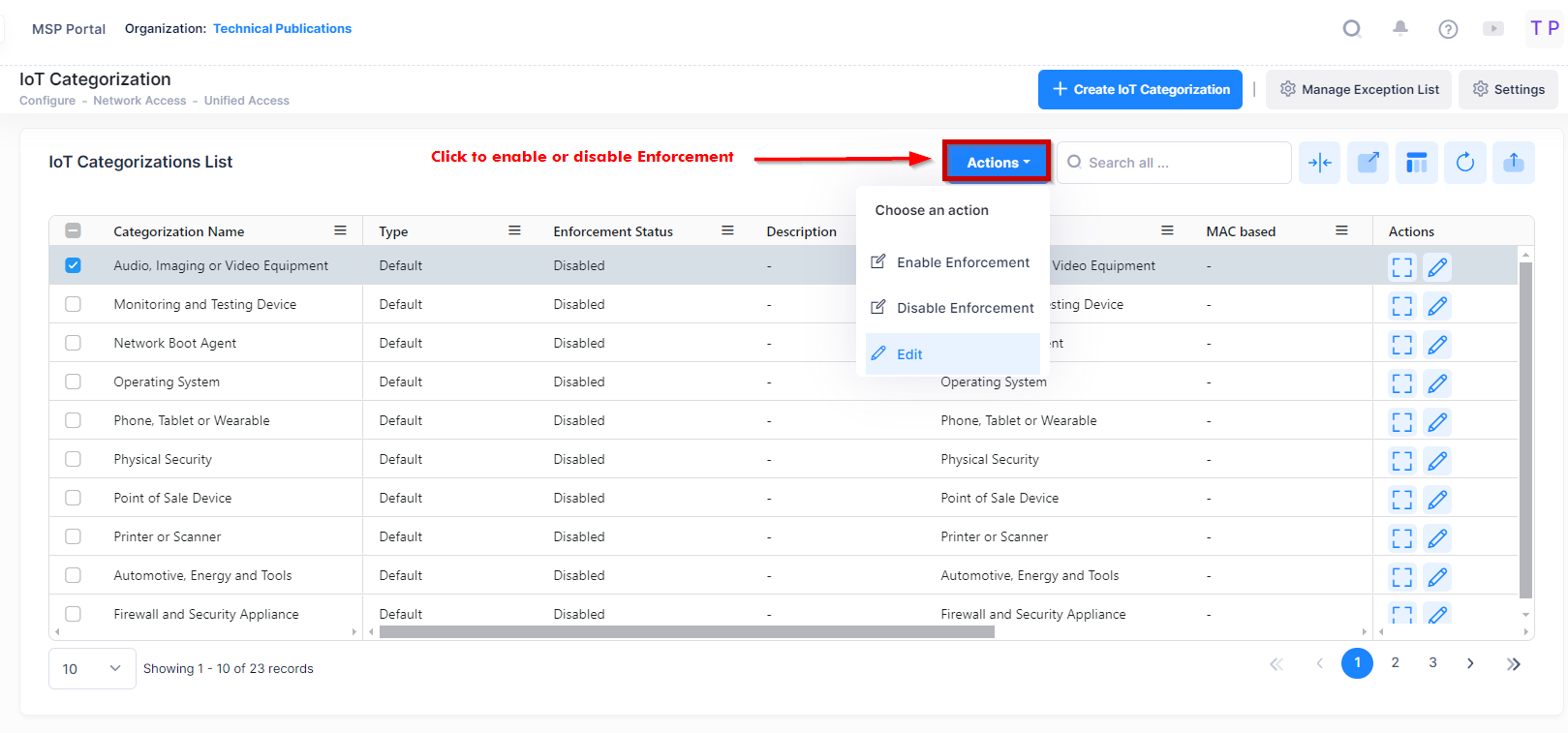Click the refresh table icon
This screenshot has width=1568, height=733.
tap(1464, 163)
